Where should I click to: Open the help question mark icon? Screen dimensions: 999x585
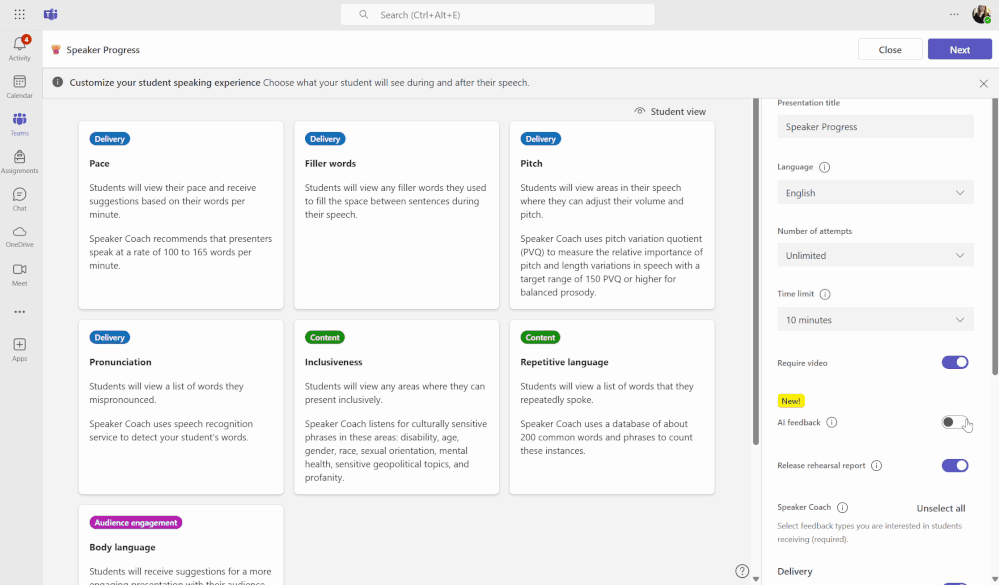(x=742, y=571)
